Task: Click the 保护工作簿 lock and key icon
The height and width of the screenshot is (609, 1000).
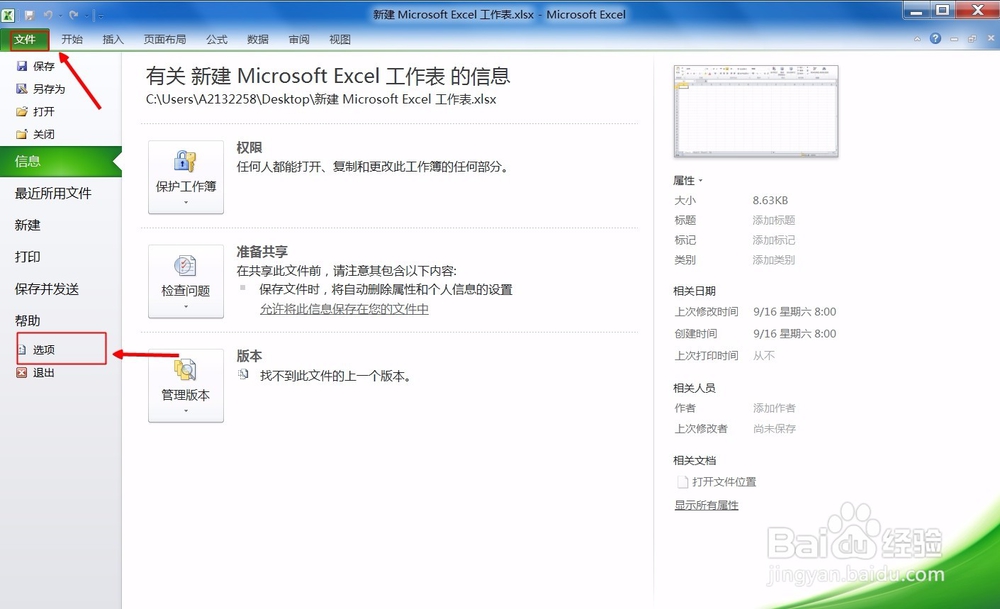Action: [185, 162]
